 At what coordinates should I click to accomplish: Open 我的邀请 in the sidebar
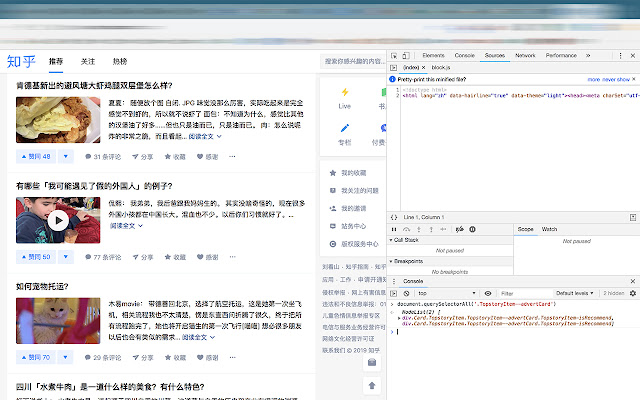tap(348, 209)
